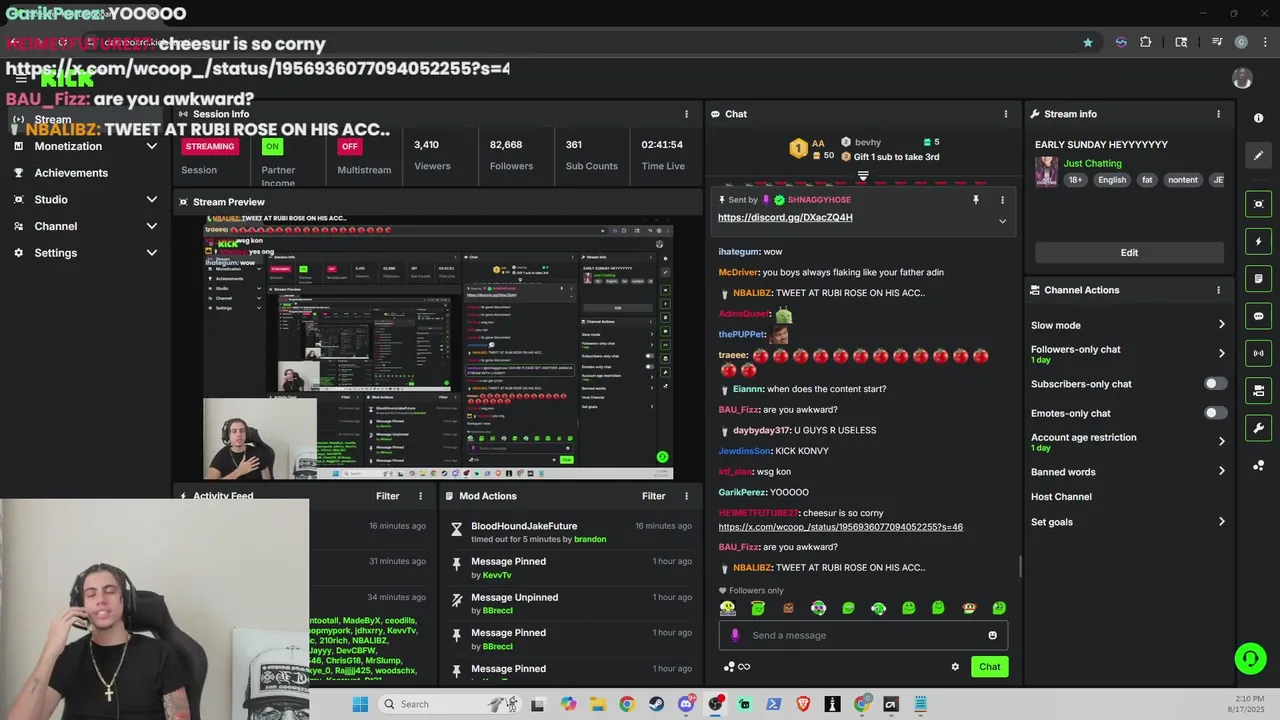Viewport: 1280px width, 720px height.
Task: Open the emoji picker in message box
Action: tap(992, 635)
